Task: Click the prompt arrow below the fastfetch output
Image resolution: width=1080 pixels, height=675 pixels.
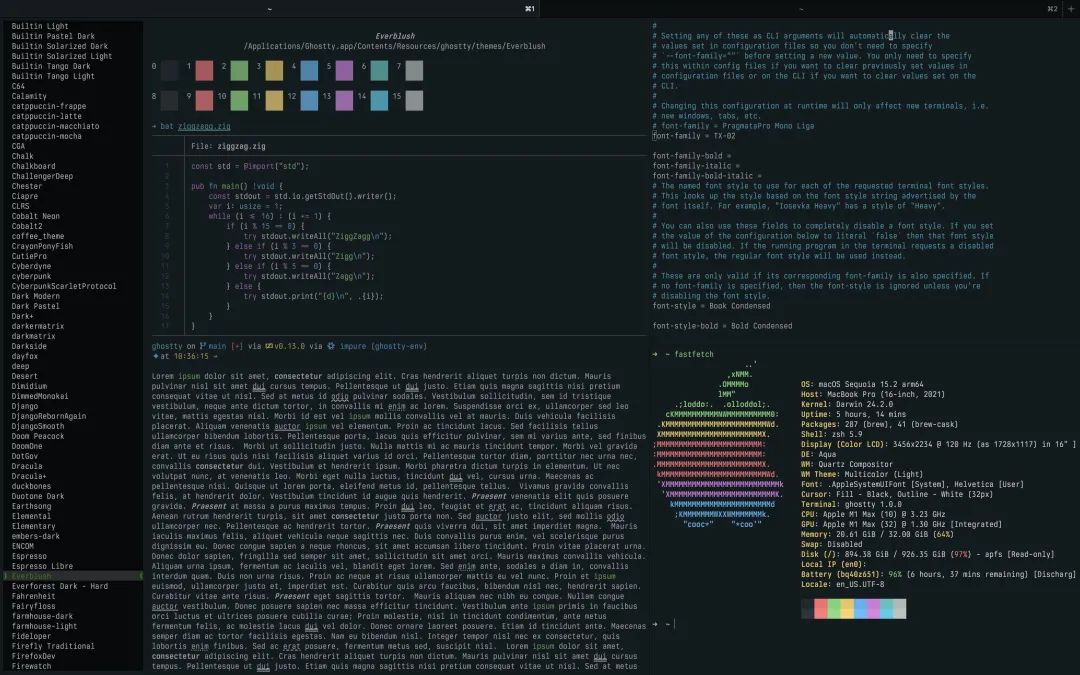Action: pos(654,624)
